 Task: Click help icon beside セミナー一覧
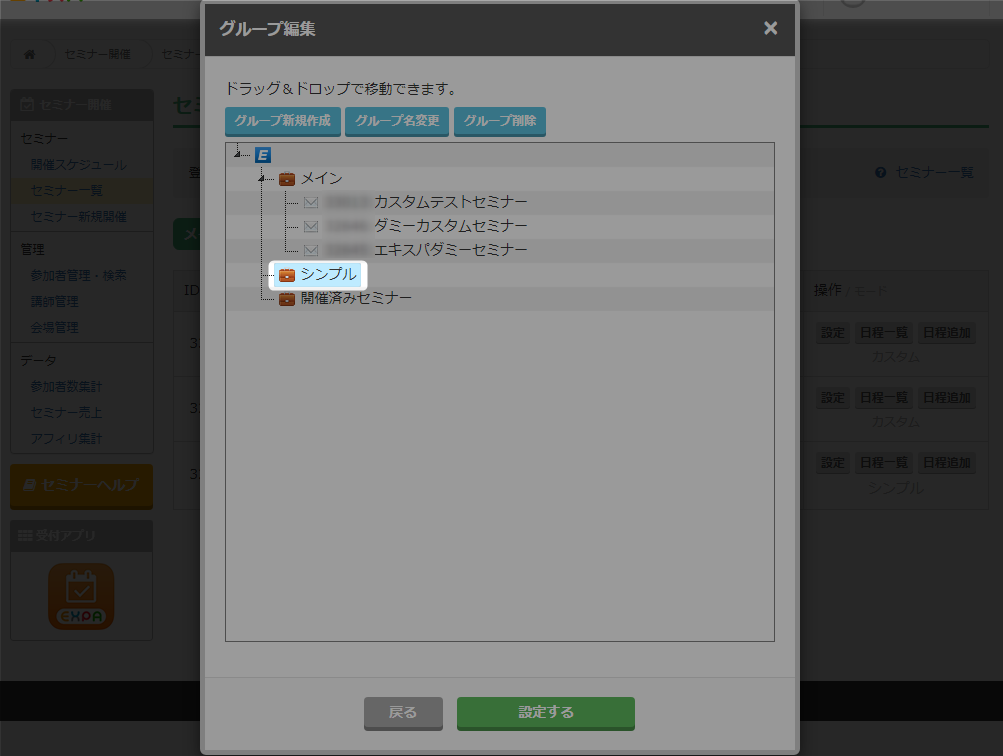pos(881,173)
